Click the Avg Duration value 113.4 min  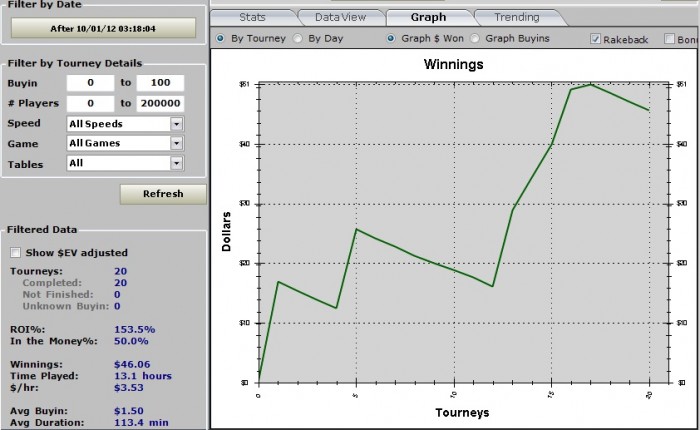[x=142, y=422]
